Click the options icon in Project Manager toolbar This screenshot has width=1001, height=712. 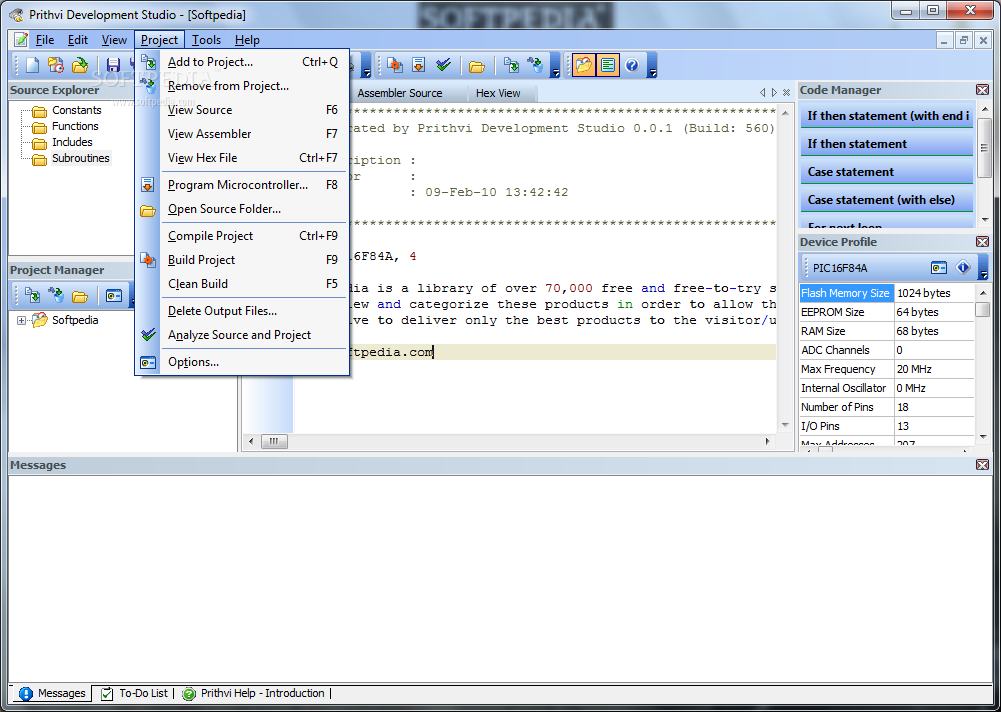pos(114,296)
